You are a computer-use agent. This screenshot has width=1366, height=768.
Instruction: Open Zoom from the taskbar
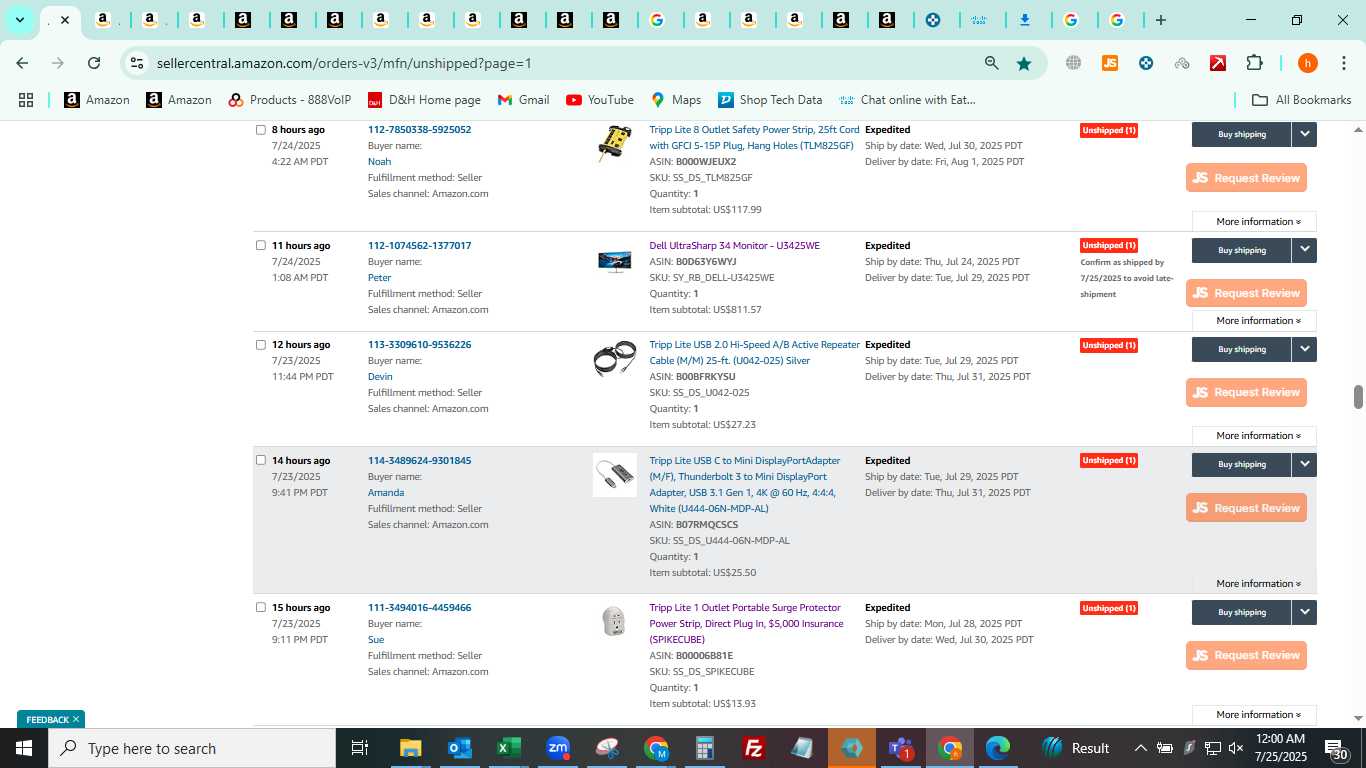pyautogui.click(x=558, y=748)
